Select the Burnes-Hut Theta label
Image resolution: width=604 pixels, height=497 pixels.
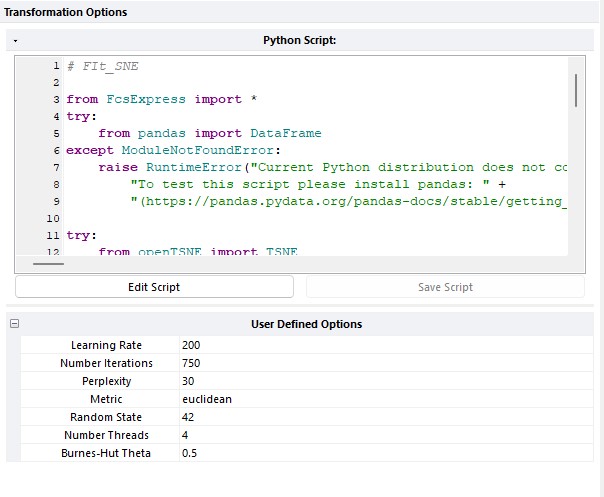(x=106, y=453)
